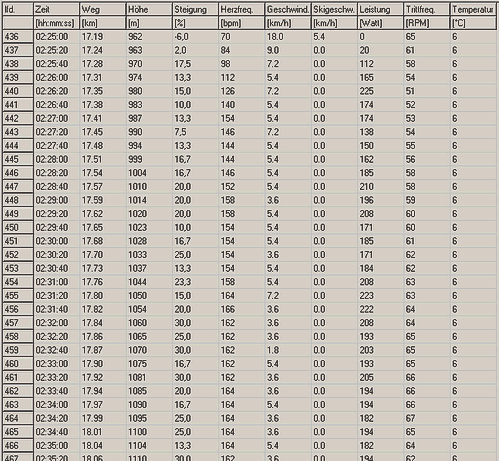Click speed cell 18.0
The width and height of the screenshot is (499, 461).
click(288, 37)
